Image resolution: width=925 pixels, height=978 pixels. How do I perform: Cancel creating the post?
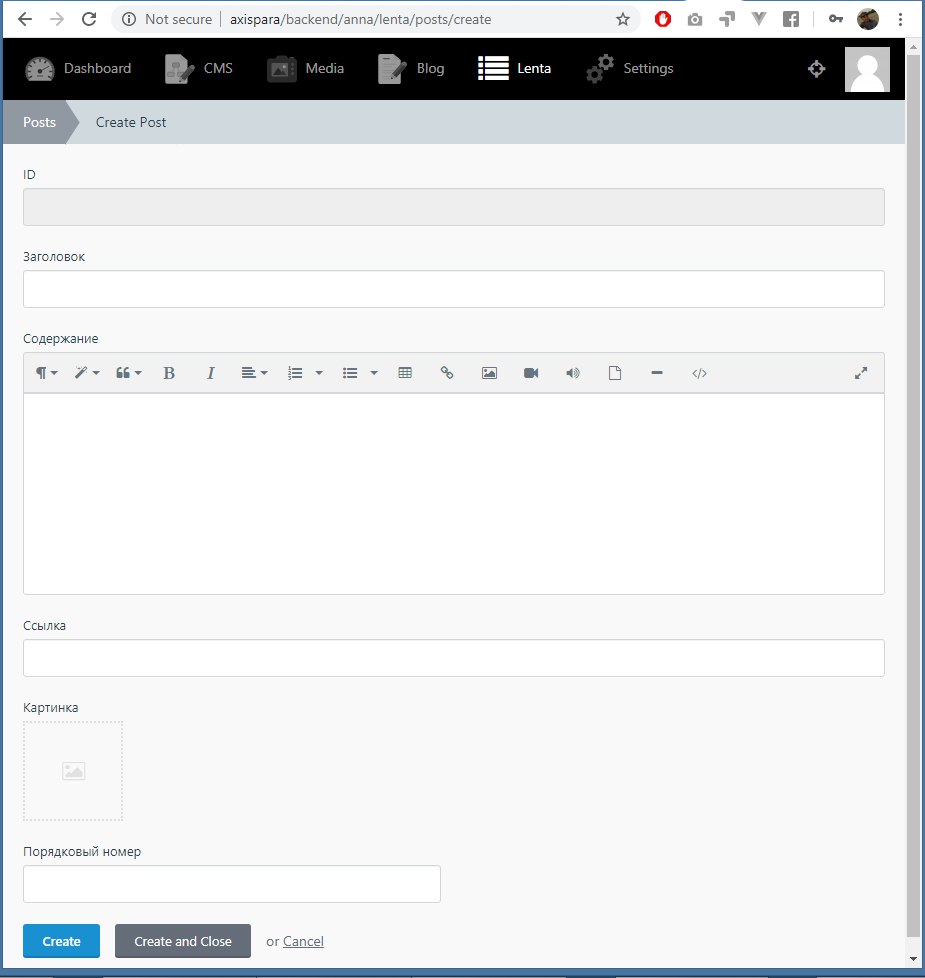(x=303, y=941)
